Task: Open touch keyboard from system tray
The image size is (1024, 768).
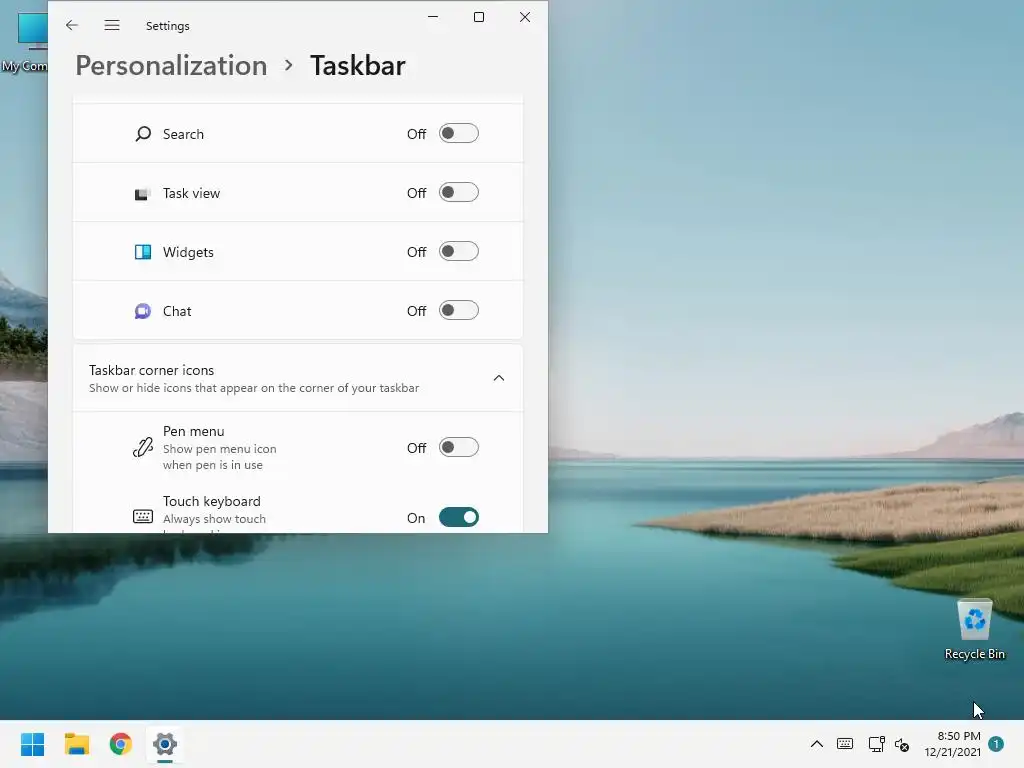Action: tap(844, 744)
